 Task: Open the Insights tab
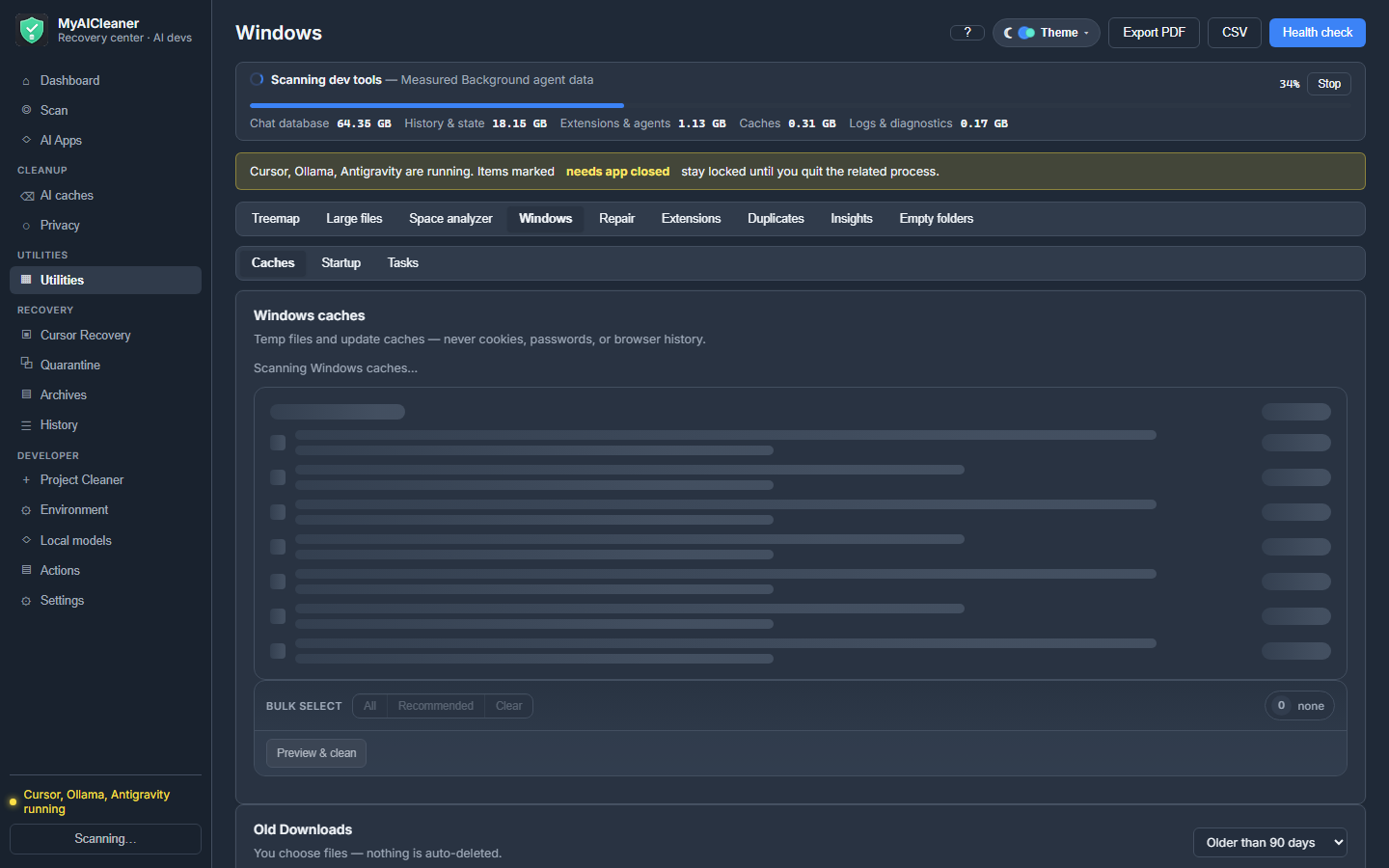[852, 219]
